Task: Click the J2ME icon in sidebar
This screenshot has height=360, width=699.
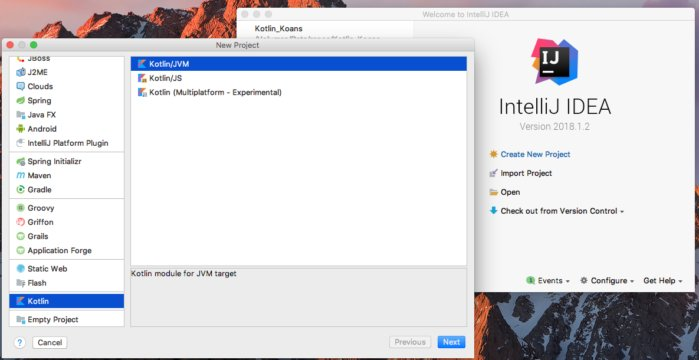Action: [21, 72]
